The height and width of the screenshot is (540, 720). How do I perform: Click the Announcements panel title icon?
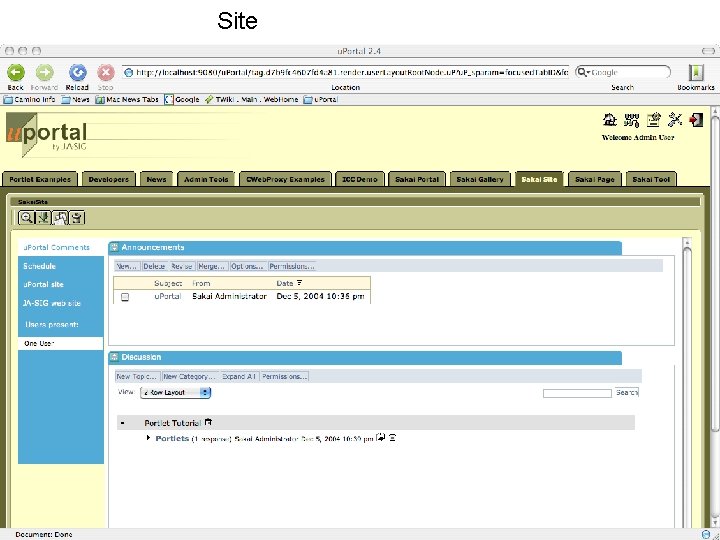coord(114,248)
